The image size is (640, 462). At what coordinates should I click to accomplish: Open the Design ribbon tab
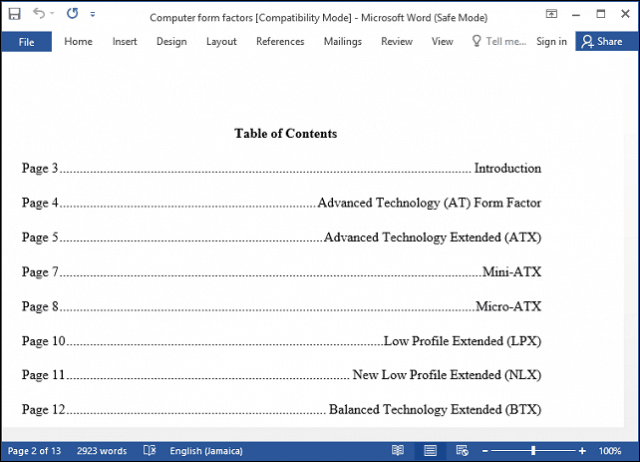pyautogui.click(x=171, y=42)
